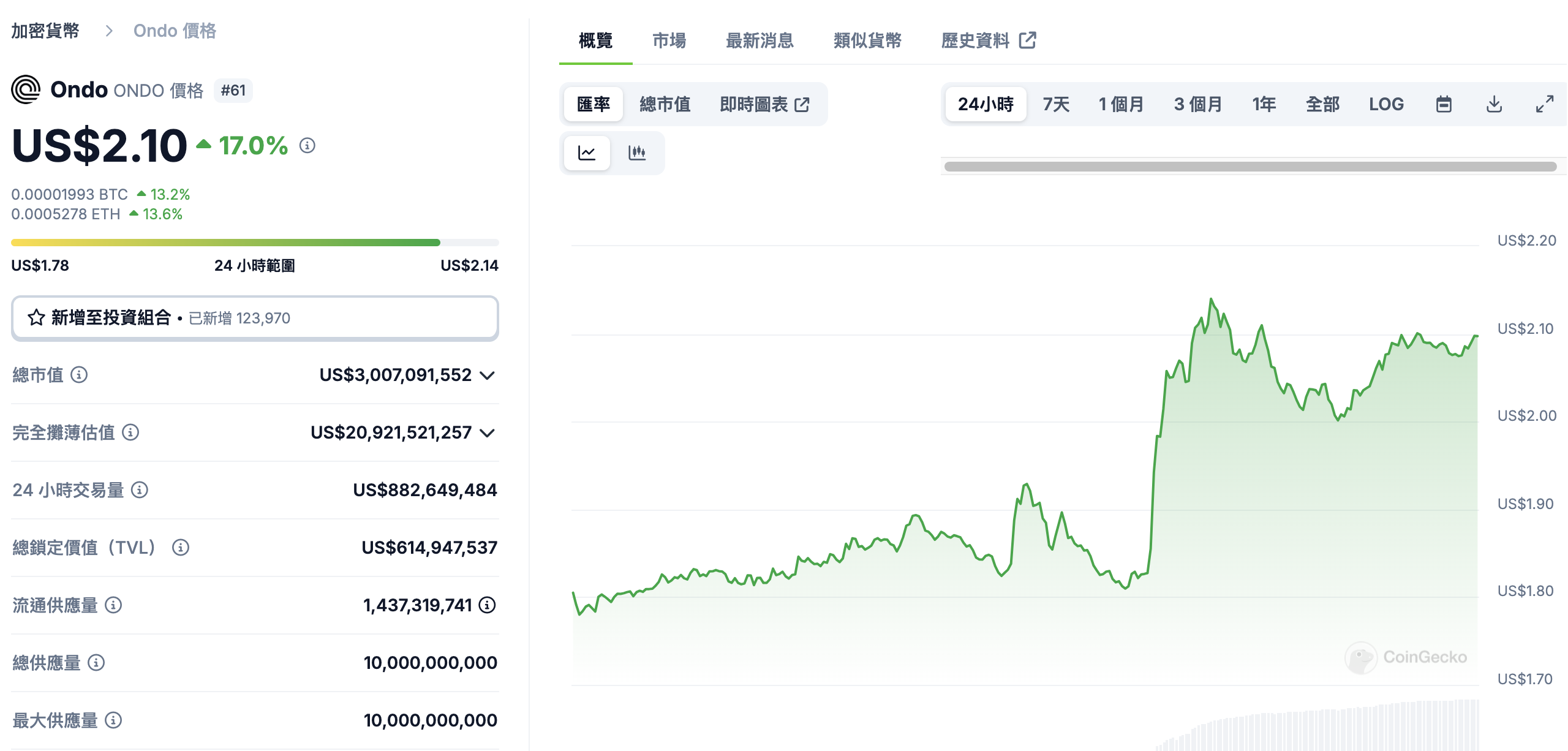Image resolution: width=1568 pixels, height=751 pixels.
Task: Select the line chart icon
Action: click(587, 153)
